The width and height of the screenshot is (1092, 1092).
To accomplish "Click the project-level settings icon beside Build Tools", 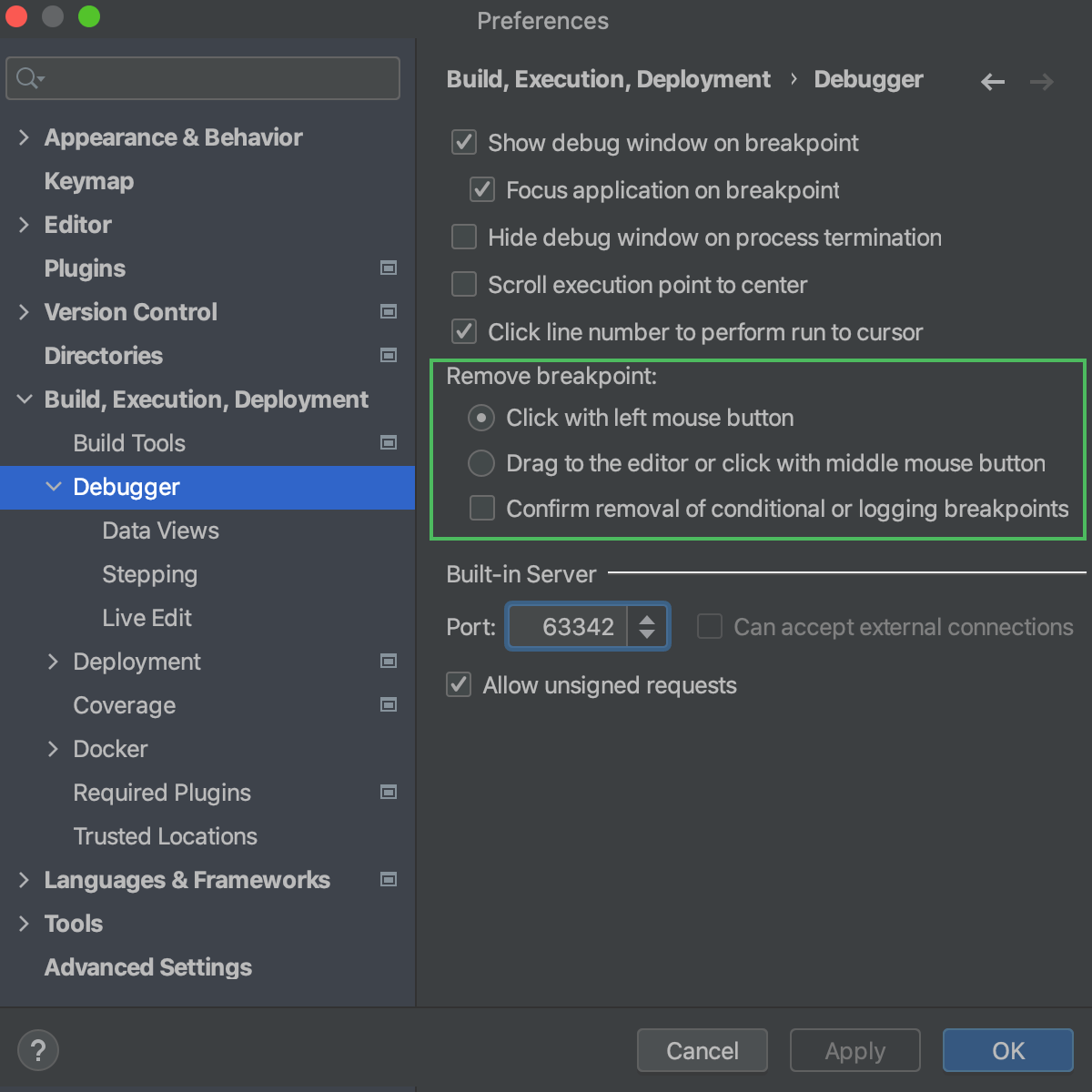I will [389, 443].
